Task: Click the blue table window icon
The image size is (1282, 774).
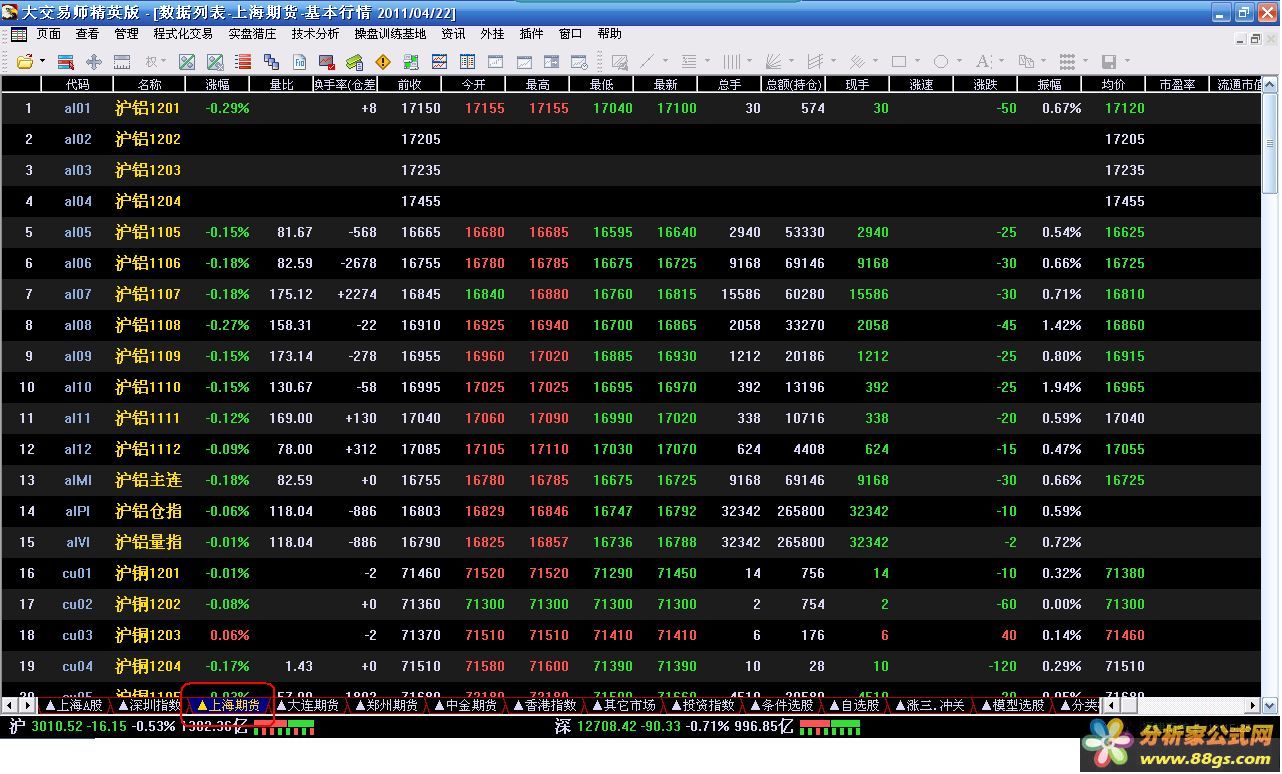Action: point(467,62)
